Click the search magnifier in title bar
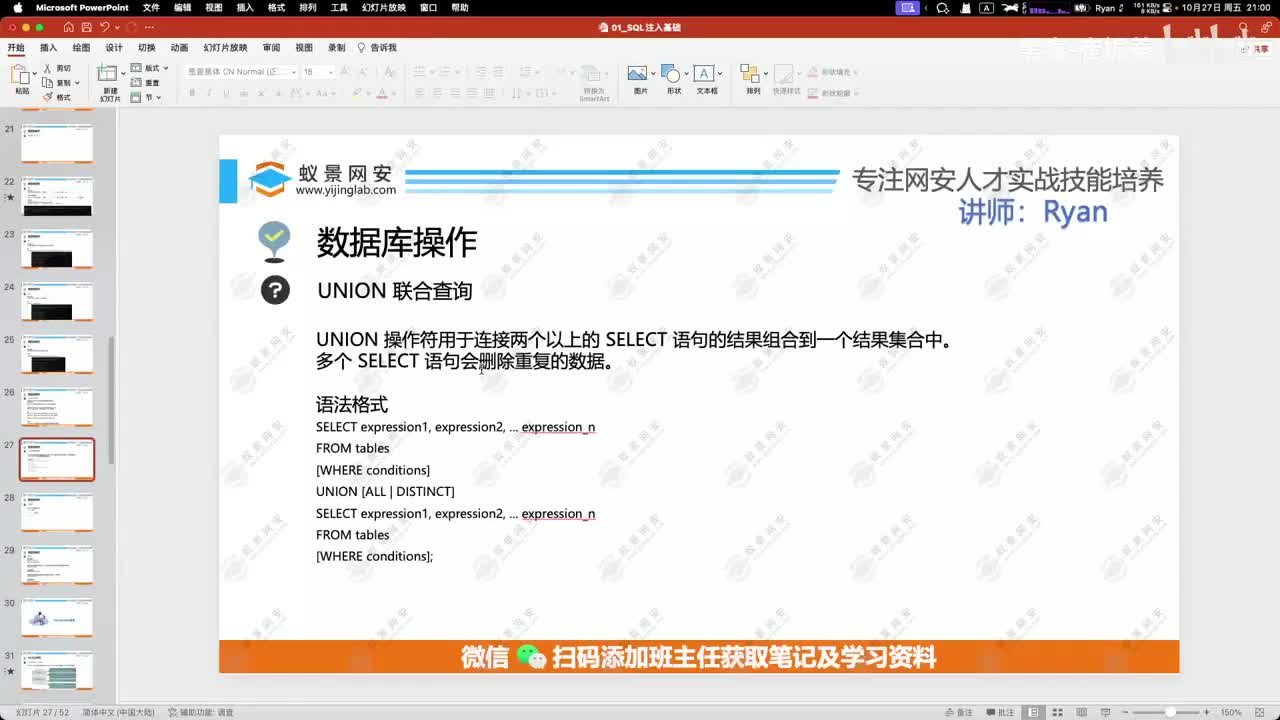The image size is (1280, 720). click(x=1241, y=27)
